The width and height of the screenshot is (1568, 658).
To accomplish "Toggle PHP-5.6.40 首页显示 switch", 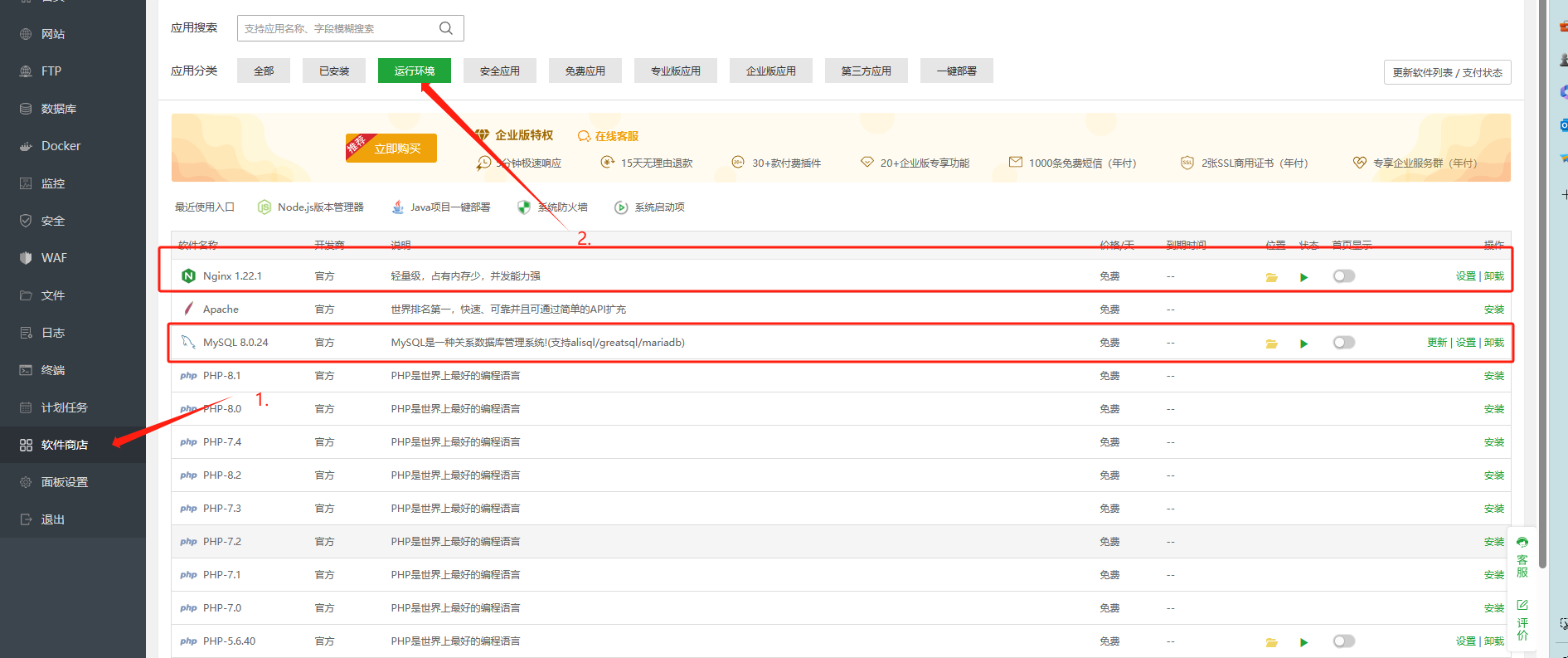I will [x=1344, y=641].
